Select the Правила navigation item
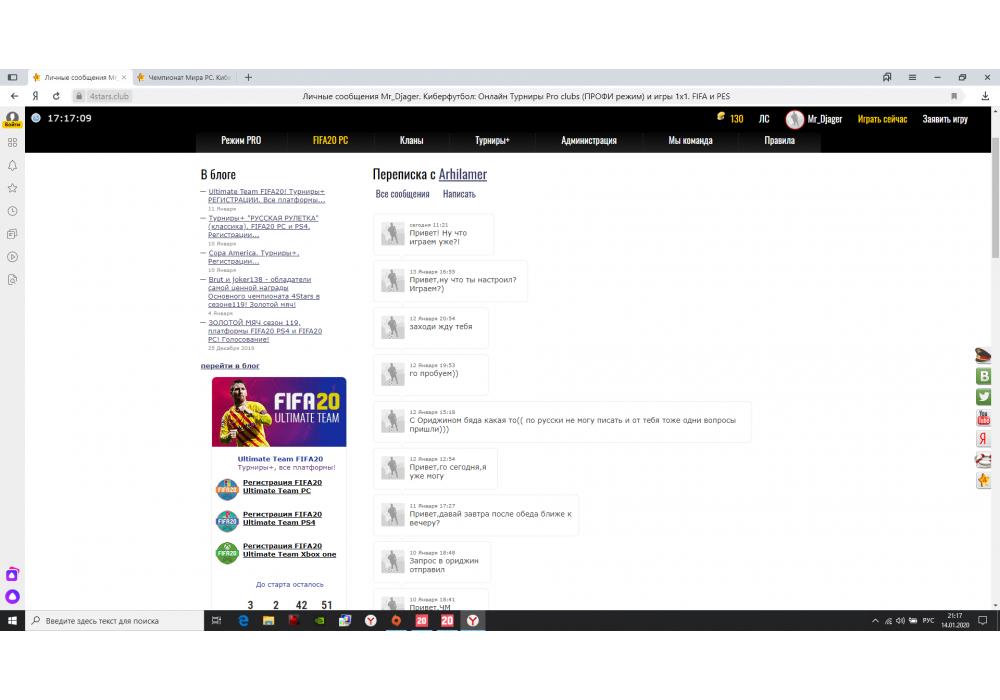 (x=779, y=141)
